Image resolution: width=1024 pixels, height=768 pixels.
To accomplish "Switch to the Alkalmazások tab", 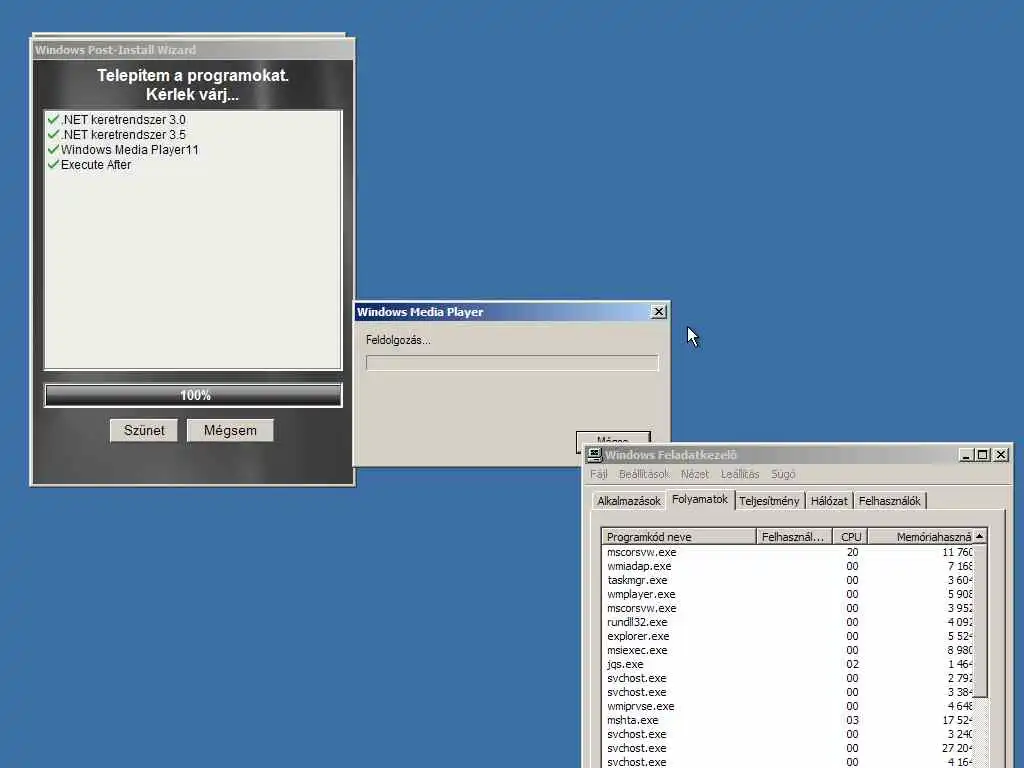I will click(x=629, y=501).
